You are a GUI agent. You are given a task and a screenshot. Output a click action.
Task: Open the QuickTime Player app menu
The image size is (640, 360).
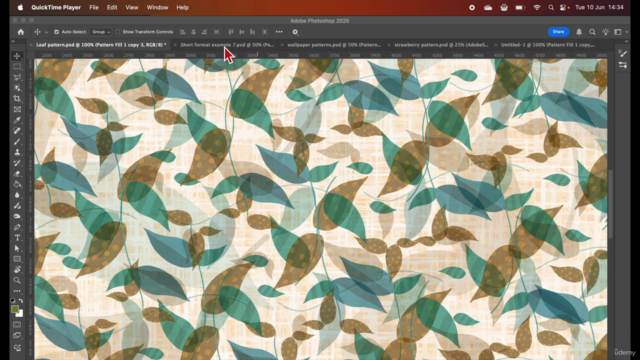(x=56, y=7)
